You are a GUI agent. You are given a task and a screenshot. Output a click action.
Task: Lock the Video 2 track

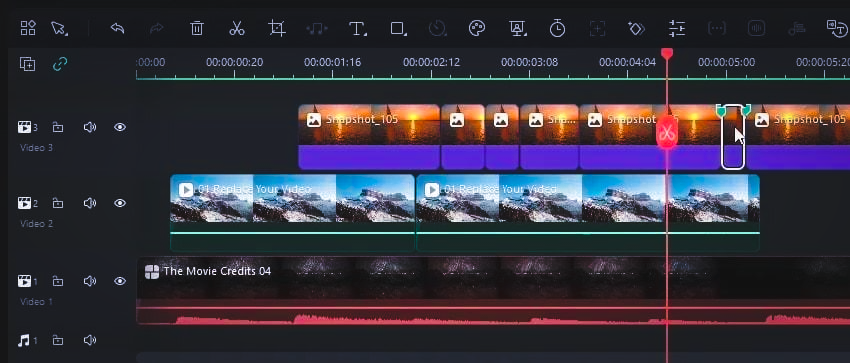pyautogui.click(x=57, y=203)
